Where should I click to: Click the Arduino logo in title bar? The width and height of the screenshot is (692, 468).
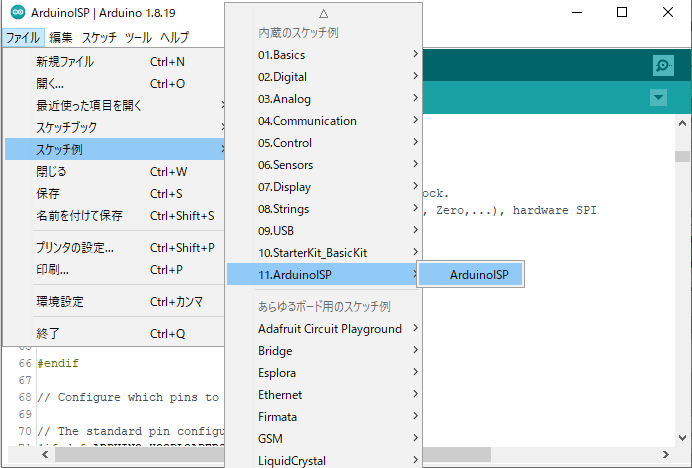(x=12, y=13)
